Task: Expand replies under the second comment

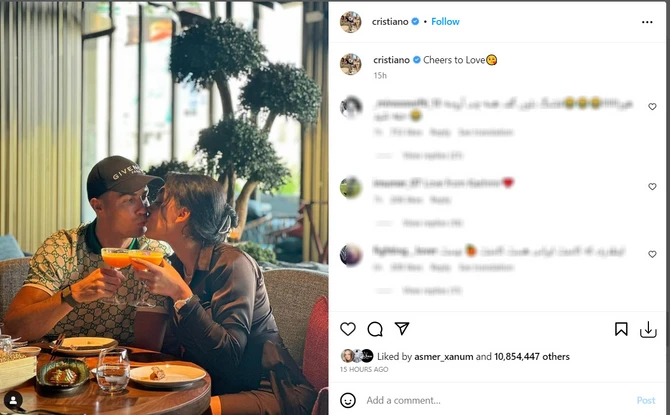Action: [432, 223]
